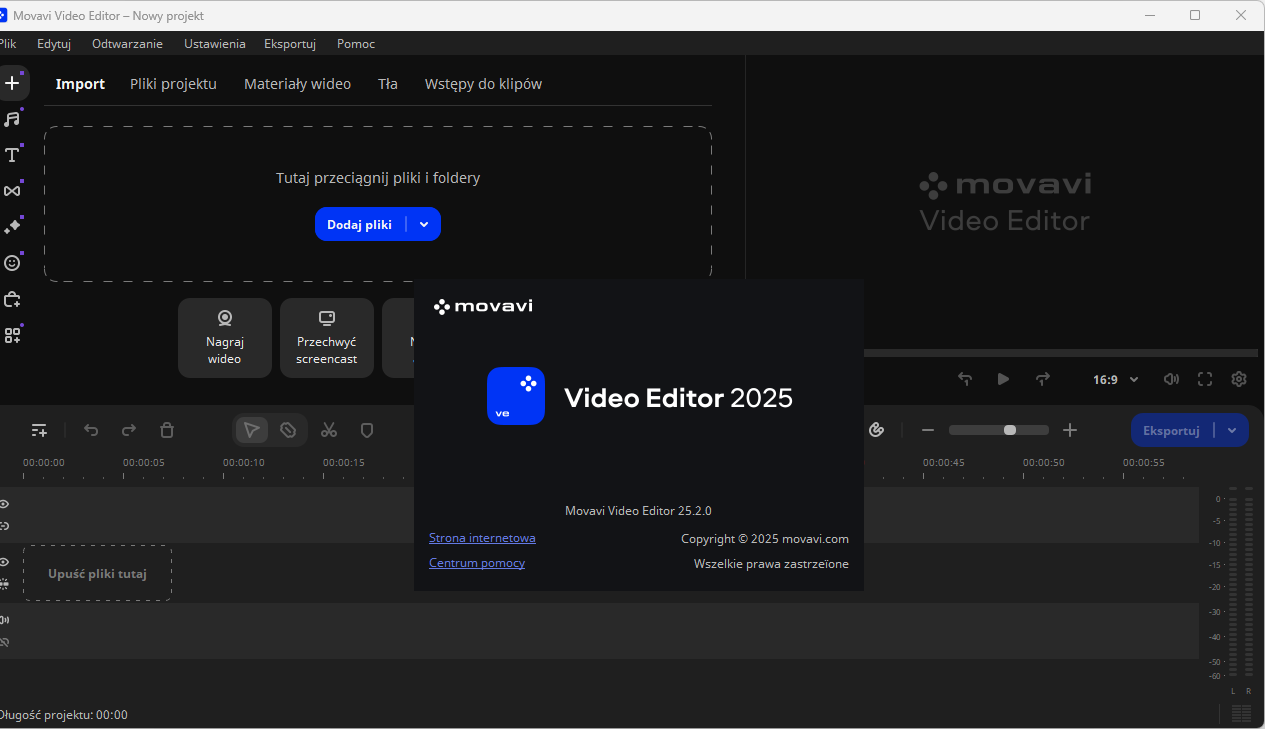
Task: Open the Eksportuj menu in menu bar
Action: point(290,43)
